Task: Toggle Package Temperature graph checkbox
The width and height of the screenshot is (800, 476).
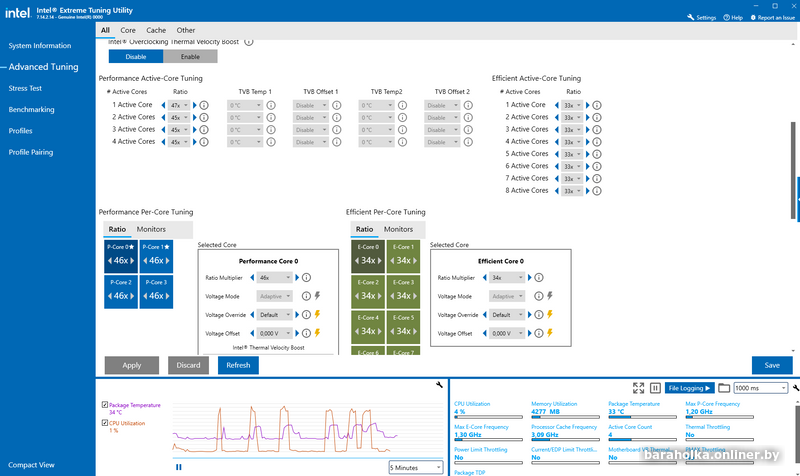Action: (x=105, y=405)
